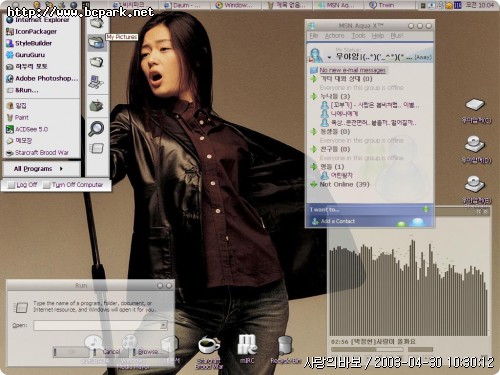This screenshot has height=375, width=500.
Task: Select the sole contact under the (1) group
Action: [x=336, y=175]
